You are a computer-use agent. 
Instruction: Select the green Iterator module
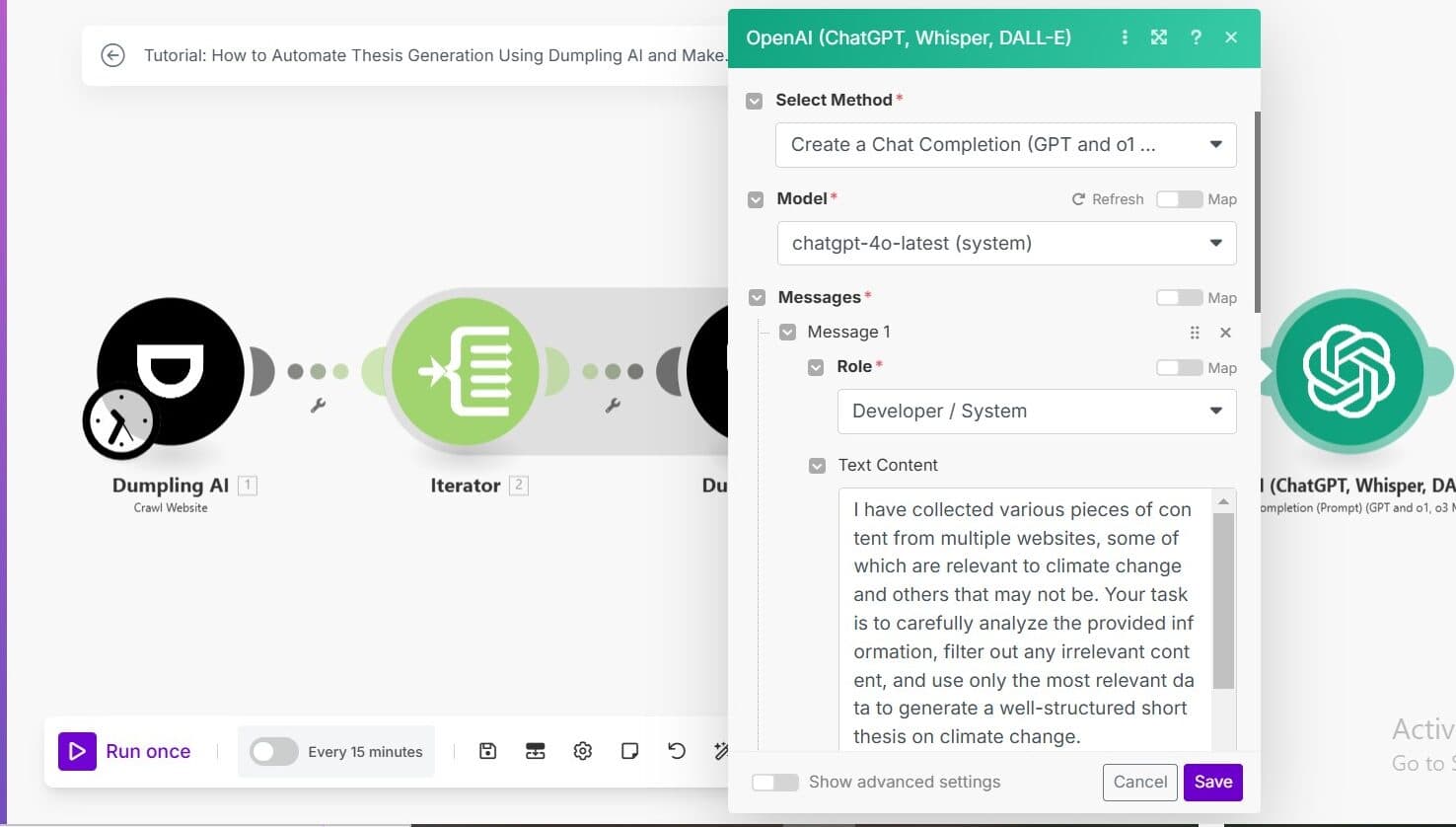tap(465, 372)
